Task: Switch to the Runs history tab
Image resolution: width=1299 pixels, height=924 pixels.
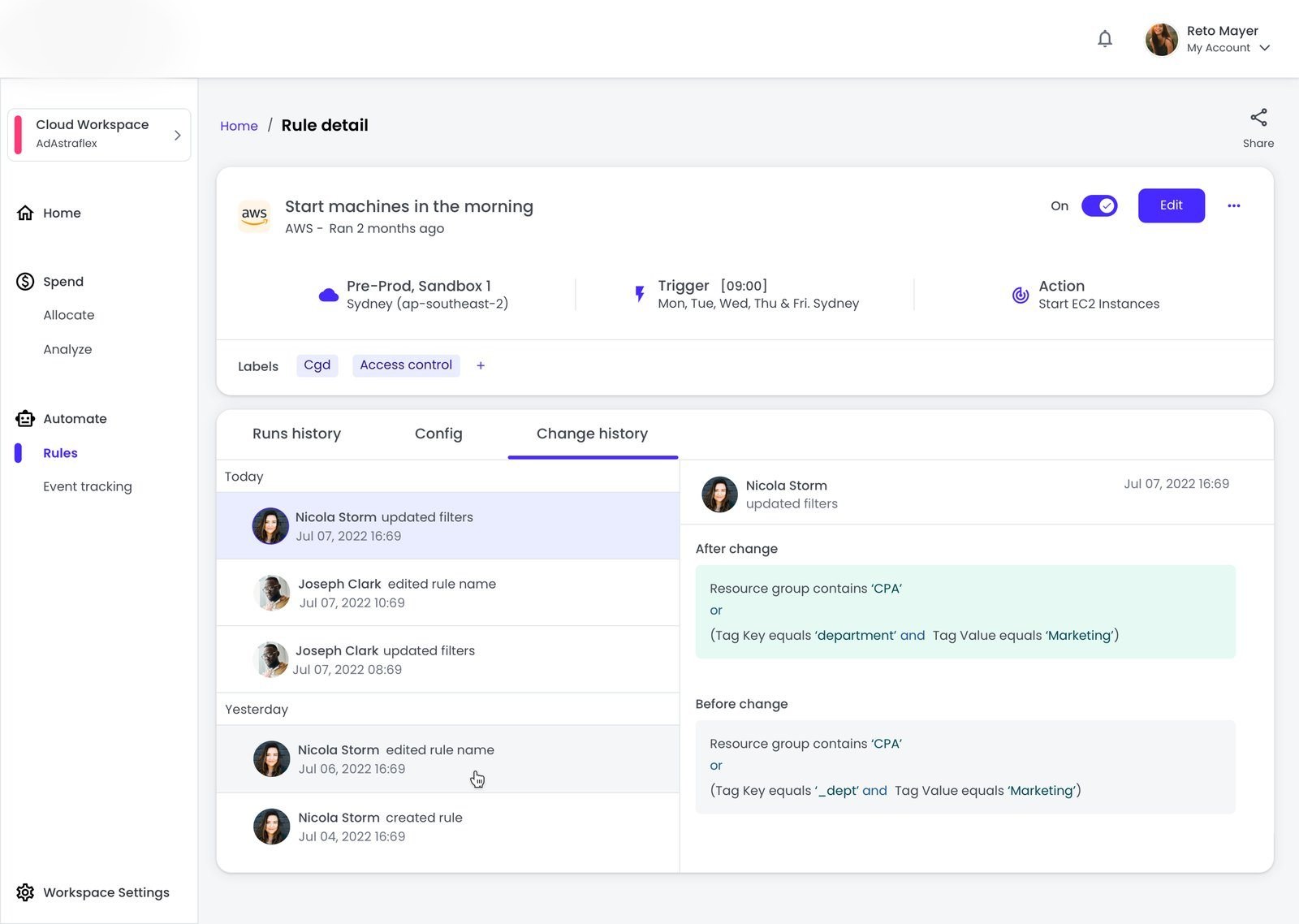Action: [296, 434]
